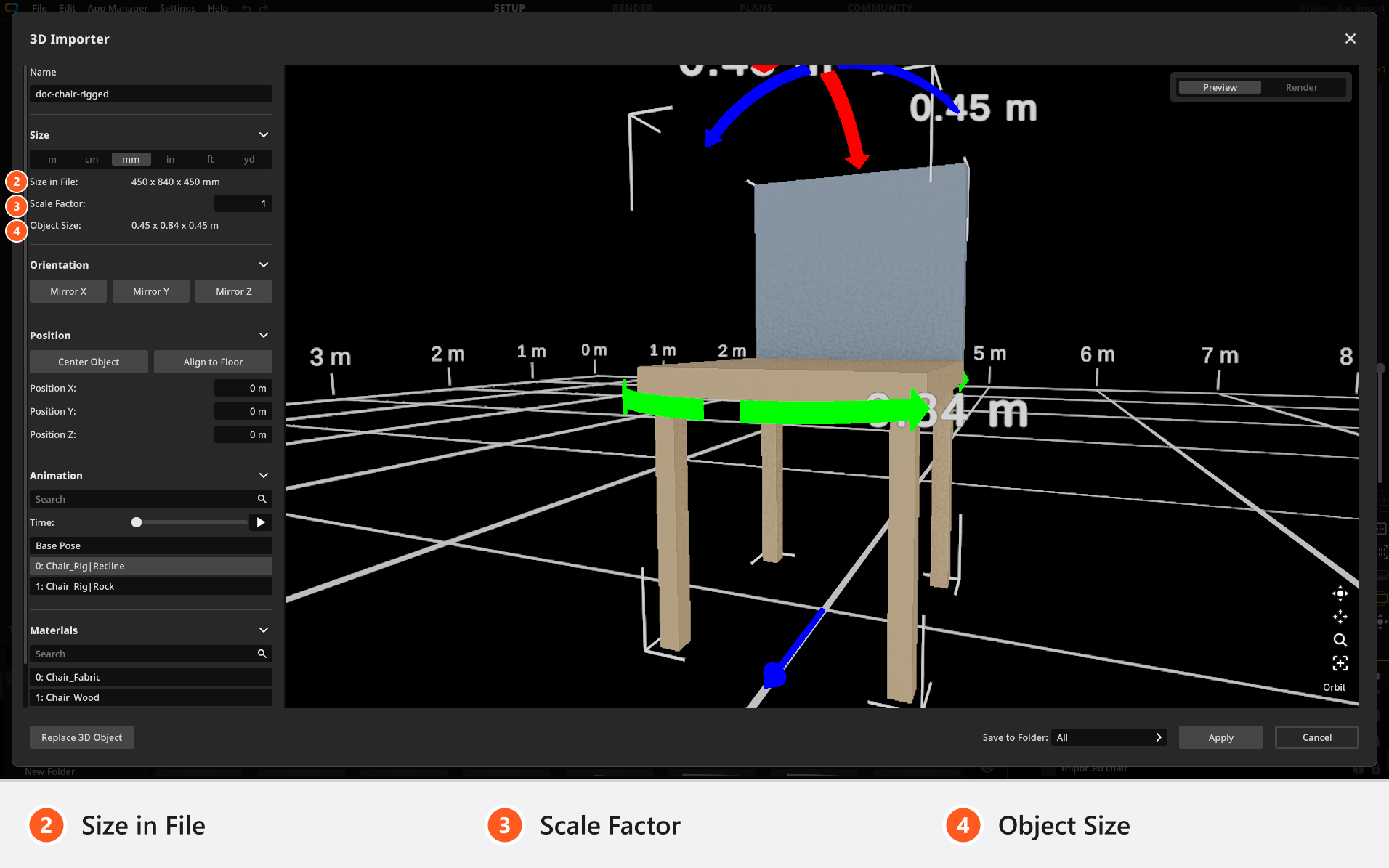This screenshot has height=868, width=1389.
Task: Click the Animation search magnifier icon
Action: click(262, 499)
